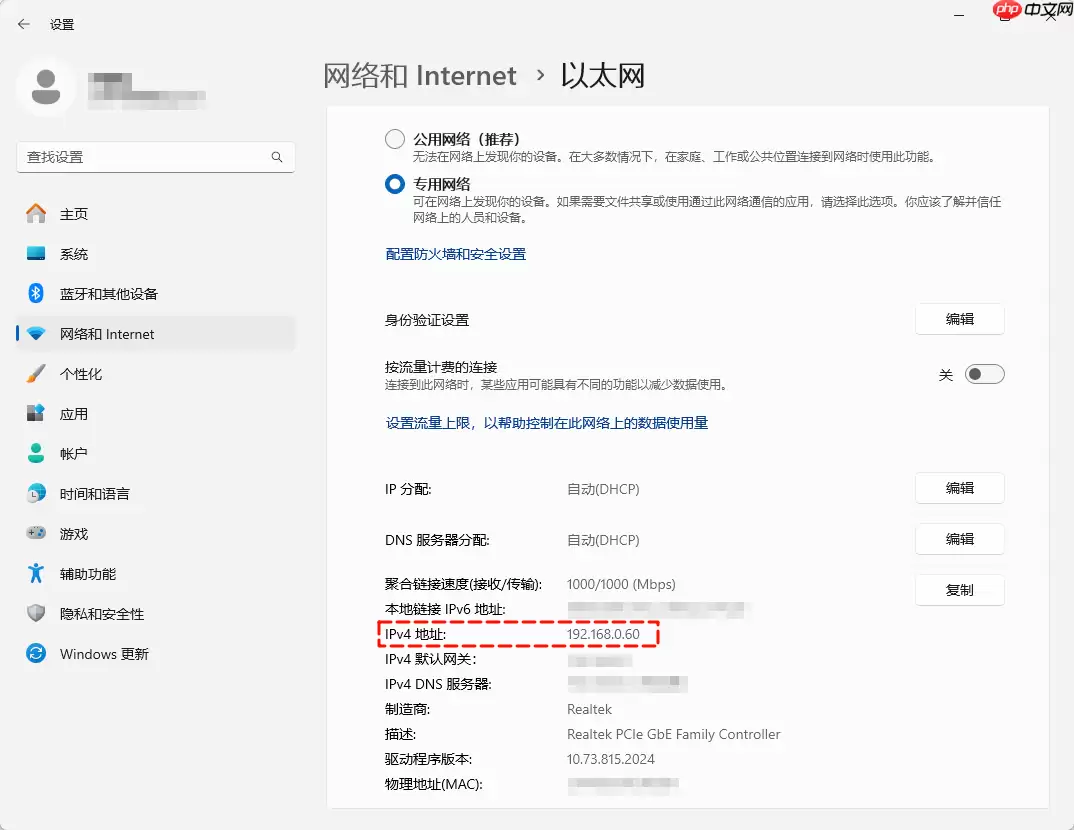This screenshot has width=1074, height=830.
Task: Click the 个性化 paintbrush icon
Action: point(36,373)
